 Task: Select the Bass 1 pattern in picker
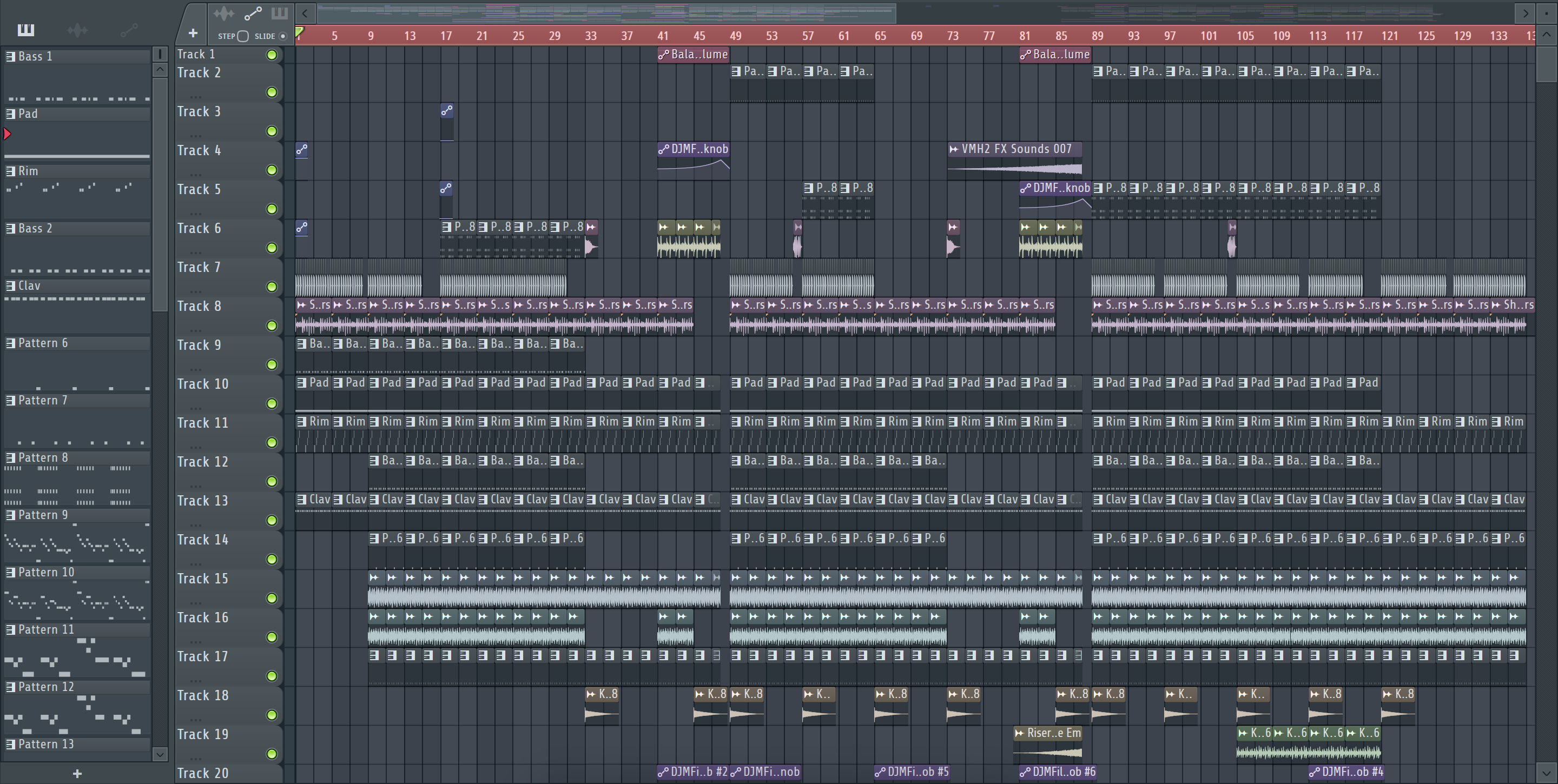click(77, 57)
